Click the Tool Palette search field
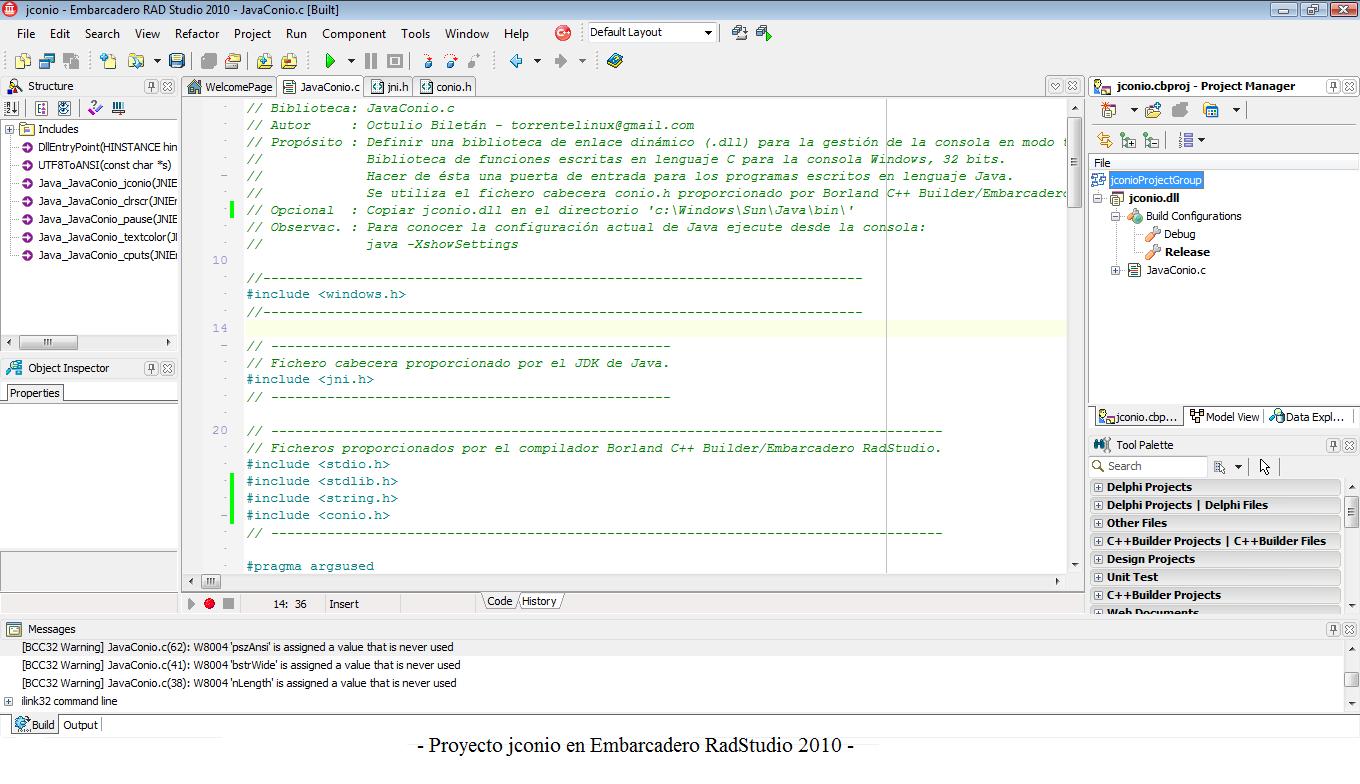The image size is (1360, 784). 1148,466
